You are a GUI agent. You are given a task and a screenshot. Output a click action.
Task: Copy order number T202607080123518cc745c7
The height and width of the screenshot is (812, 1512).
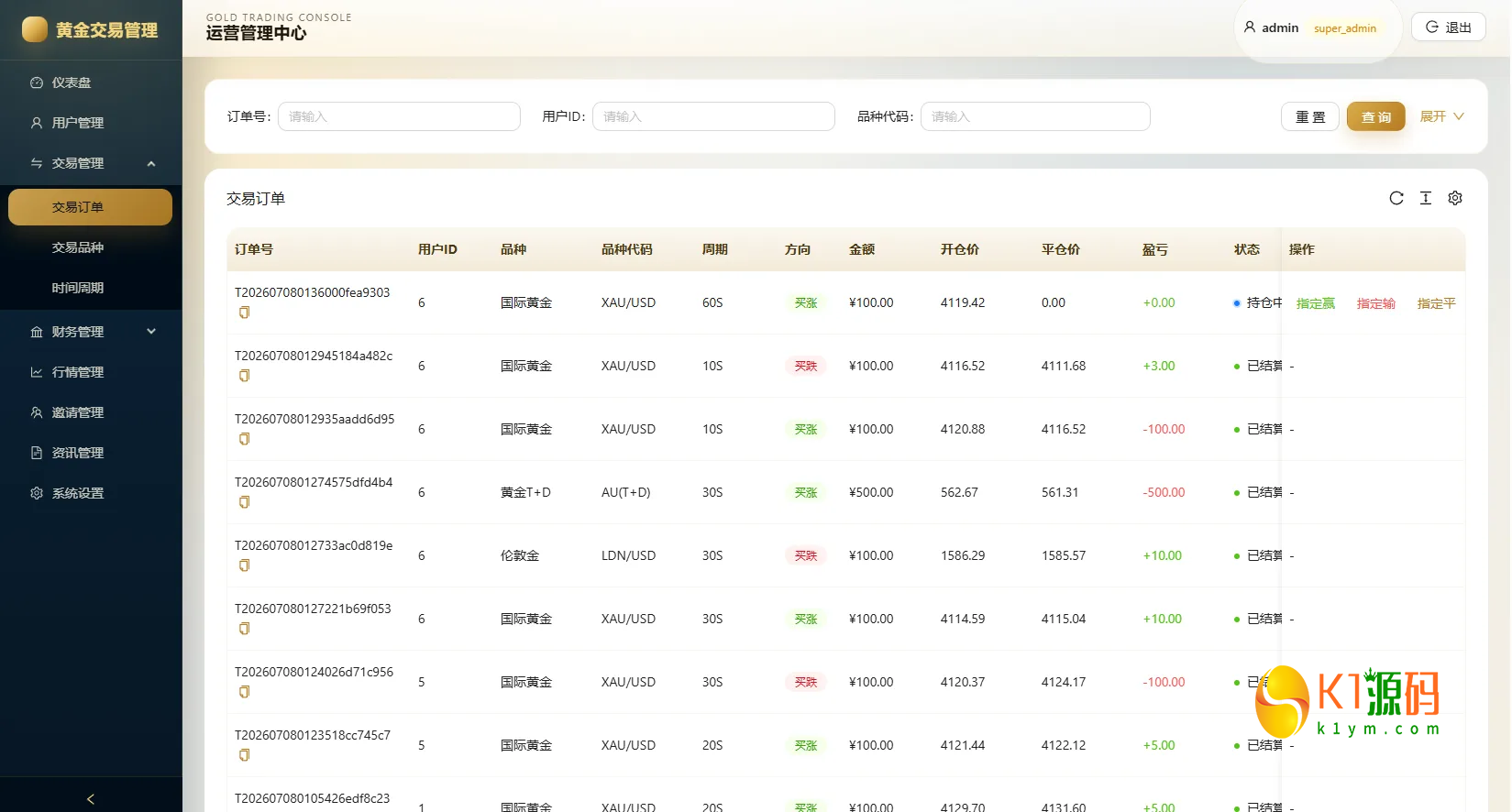(x=245, y=755)
